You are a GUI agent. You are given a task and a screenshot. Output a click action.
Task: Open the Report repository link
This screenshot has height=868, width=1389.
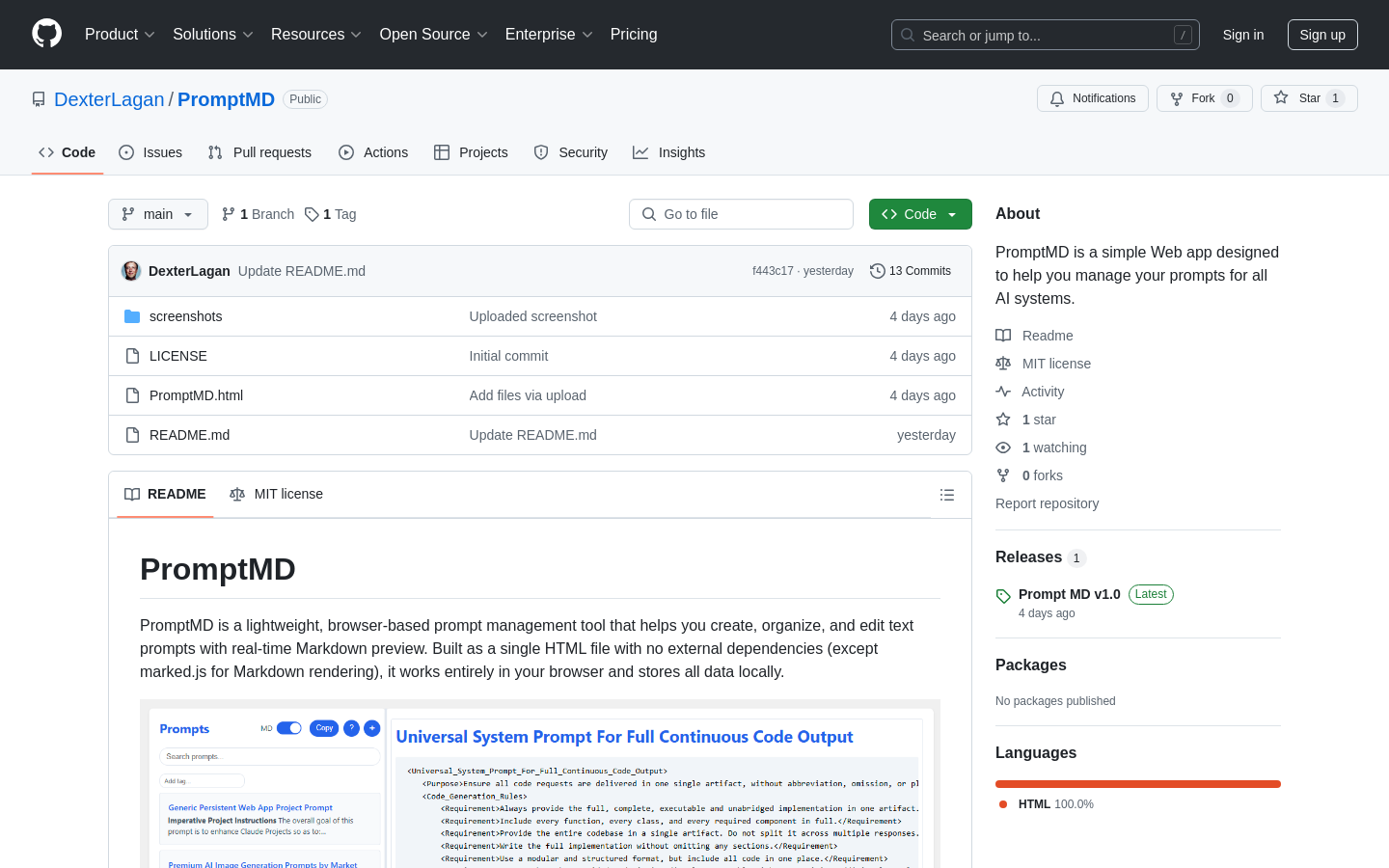[x=1047, y=503]
